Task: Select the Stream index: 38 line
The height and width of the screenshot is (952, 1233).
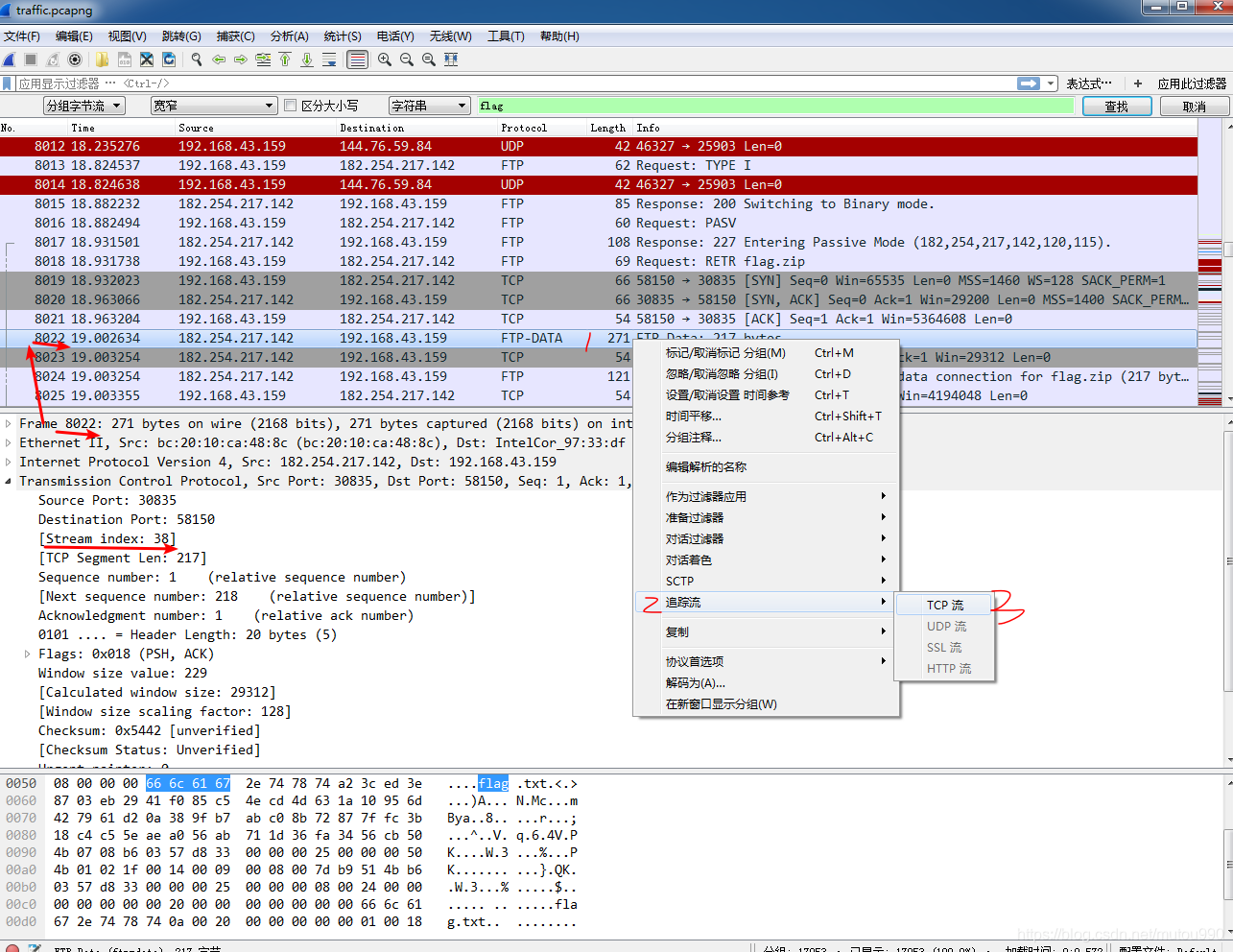Action: (x=107, y=538)
